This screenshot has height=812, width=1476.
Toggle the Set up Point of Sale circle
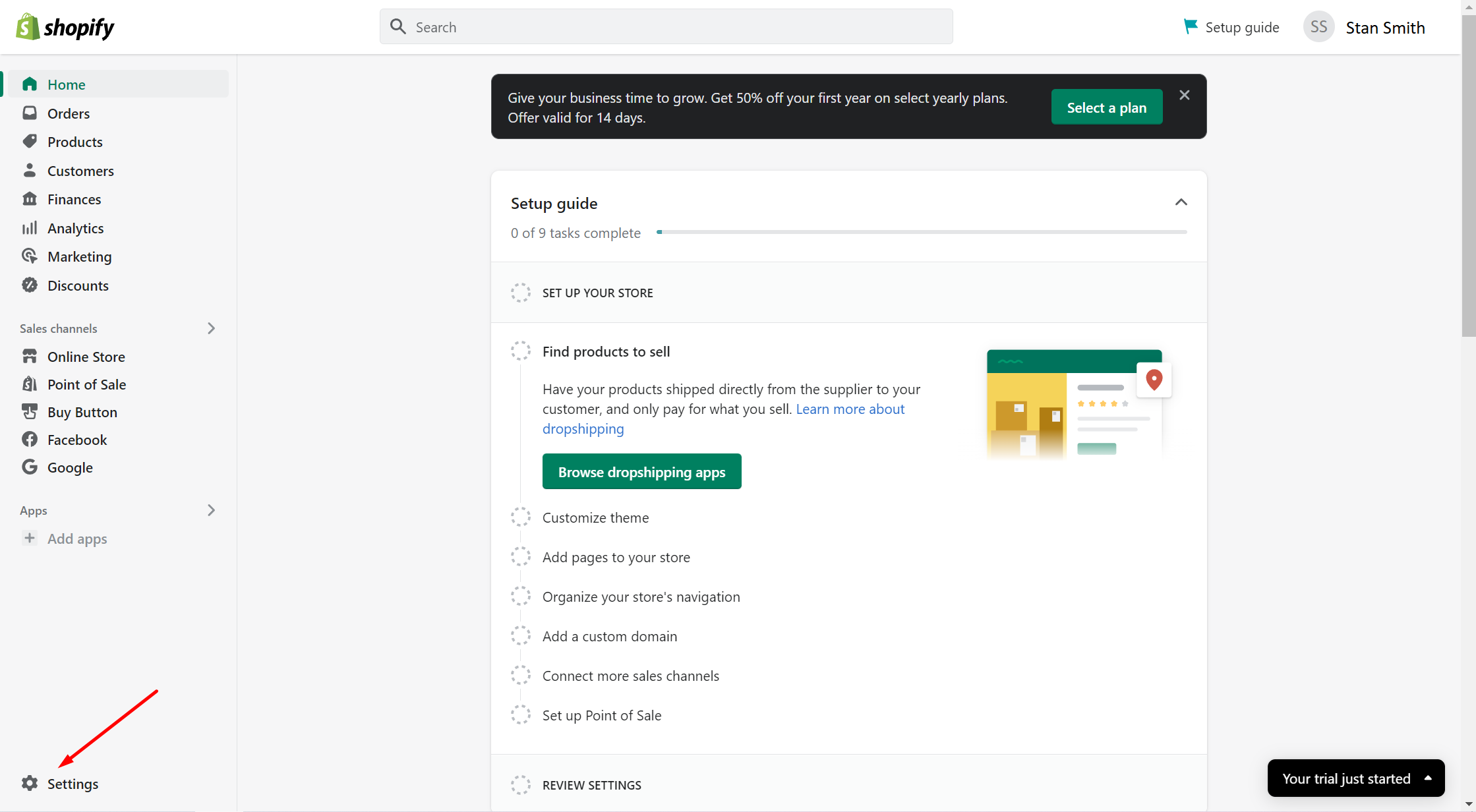click(x=521, y=715)
